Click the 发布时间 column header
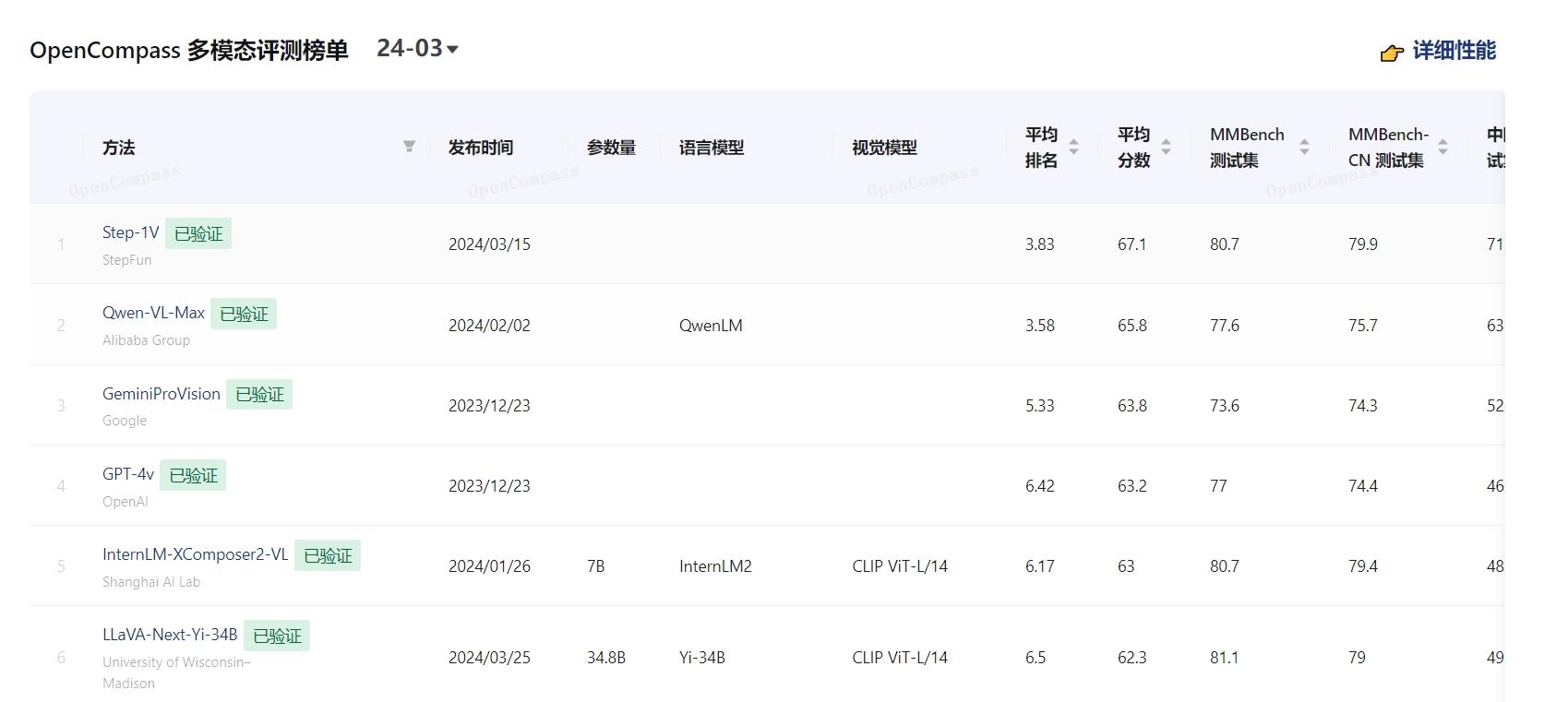This screenshot has height=702, width=1568. click(480, 148)
